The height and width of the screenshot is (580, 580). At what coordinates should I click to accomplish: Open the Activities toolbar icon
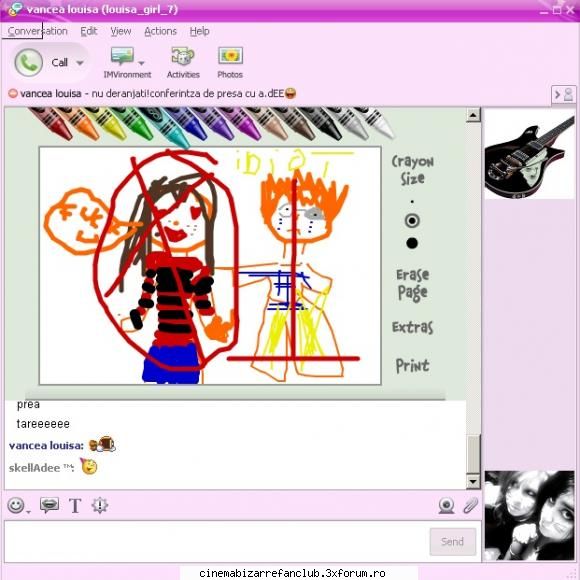(x=183, y=56)
